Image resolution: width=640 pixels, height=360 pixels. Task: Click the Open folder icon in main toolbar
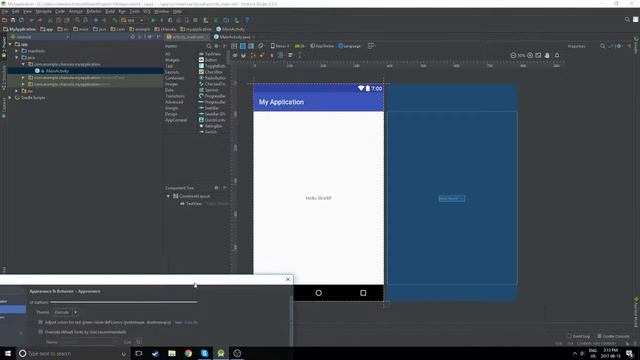tap(4, 20)
